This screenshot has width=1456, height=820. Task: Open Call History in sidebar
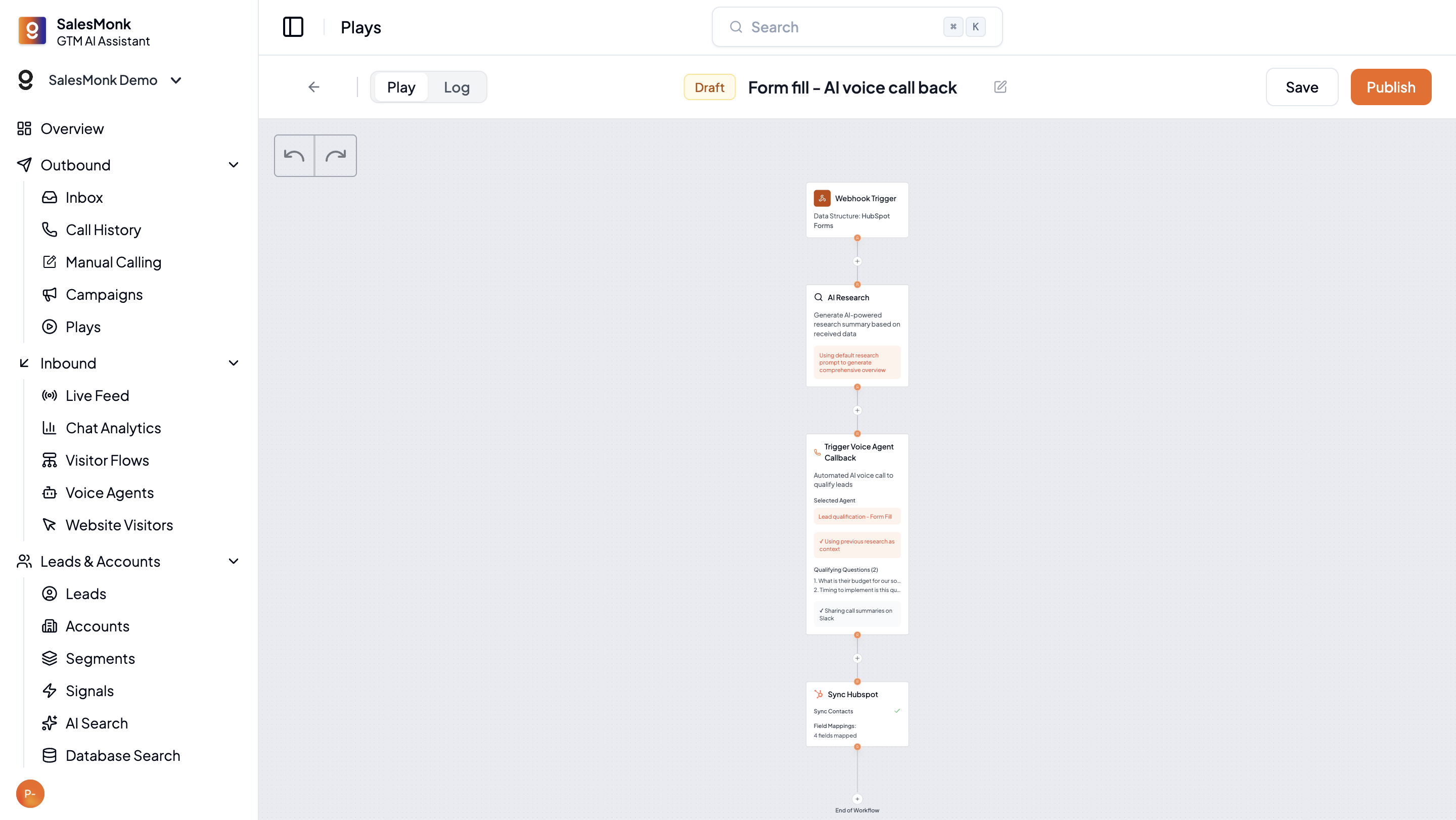103,230
